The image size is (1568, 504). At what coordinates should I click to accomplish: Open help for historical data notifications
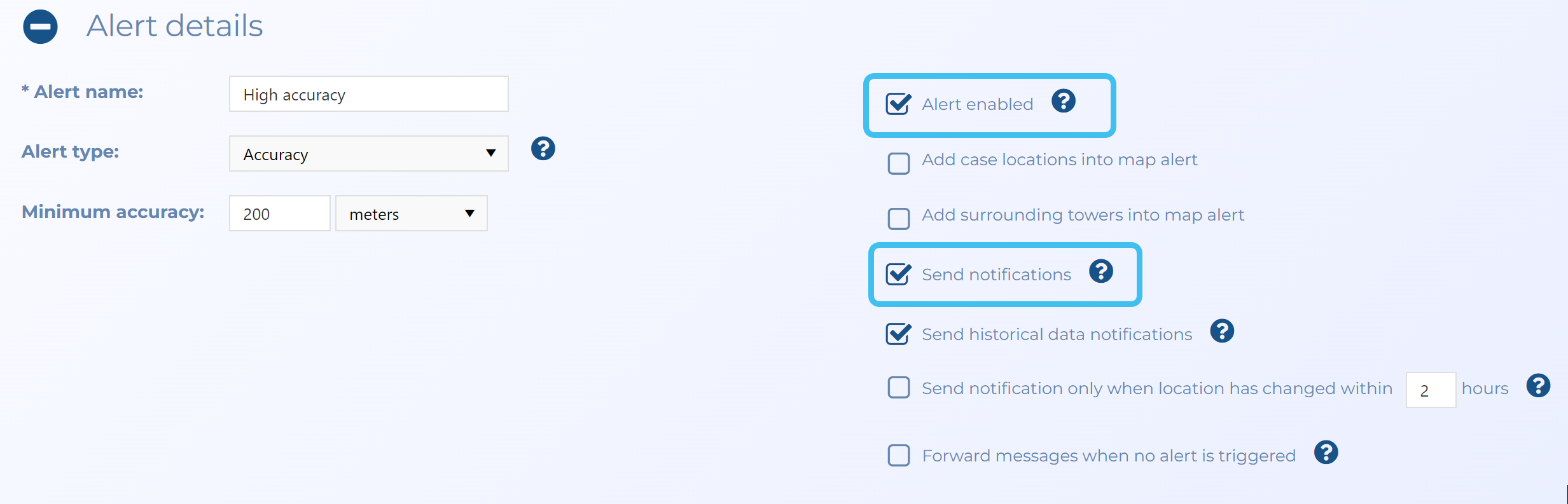[x=1221, y=331]
